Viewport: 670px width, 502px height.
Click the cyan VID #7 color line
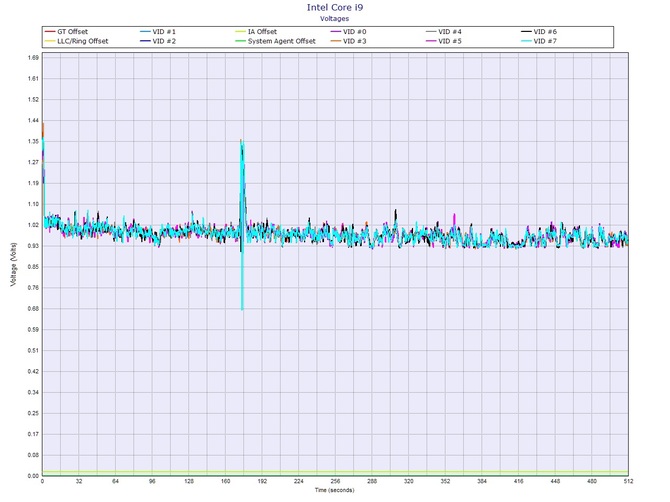point(526,41)
